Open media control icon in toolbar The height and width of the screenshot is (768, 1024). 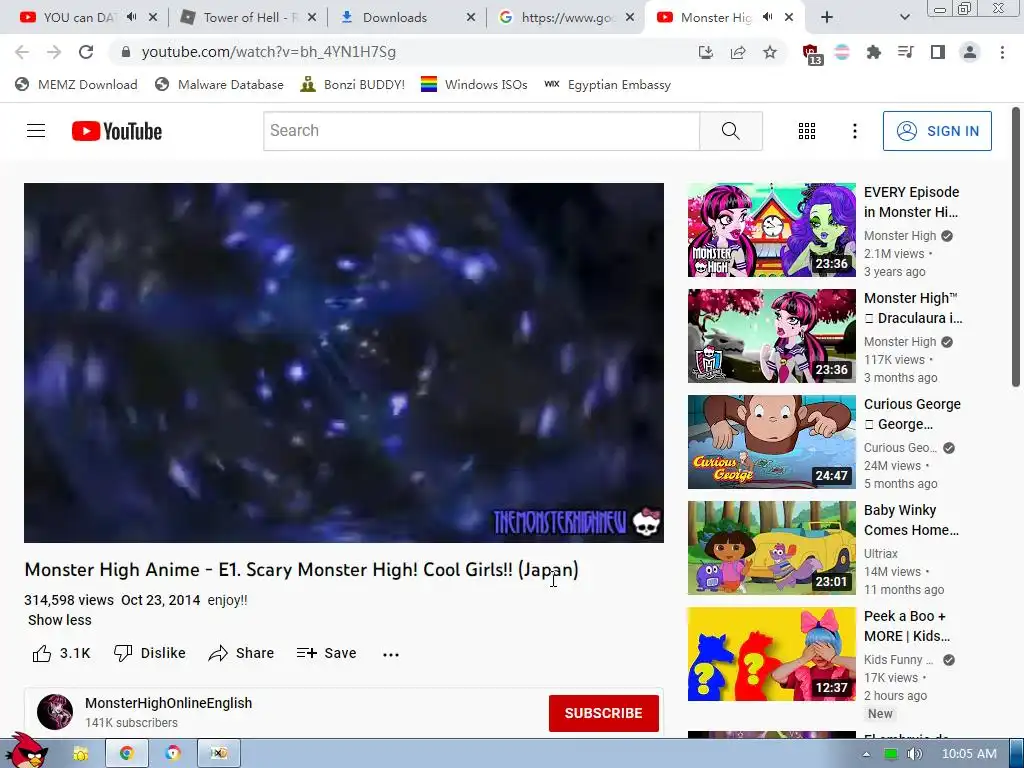point(906,52)
